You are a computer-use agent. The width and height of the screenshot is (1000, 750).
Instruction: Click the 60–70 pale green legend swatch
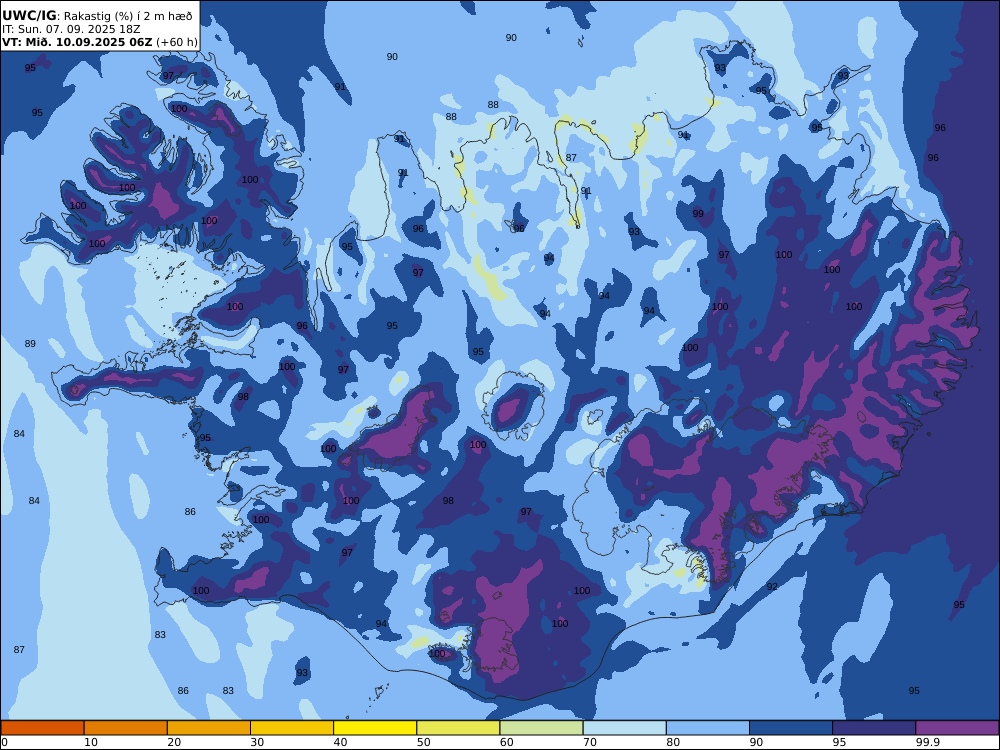(x=541, y=728)
